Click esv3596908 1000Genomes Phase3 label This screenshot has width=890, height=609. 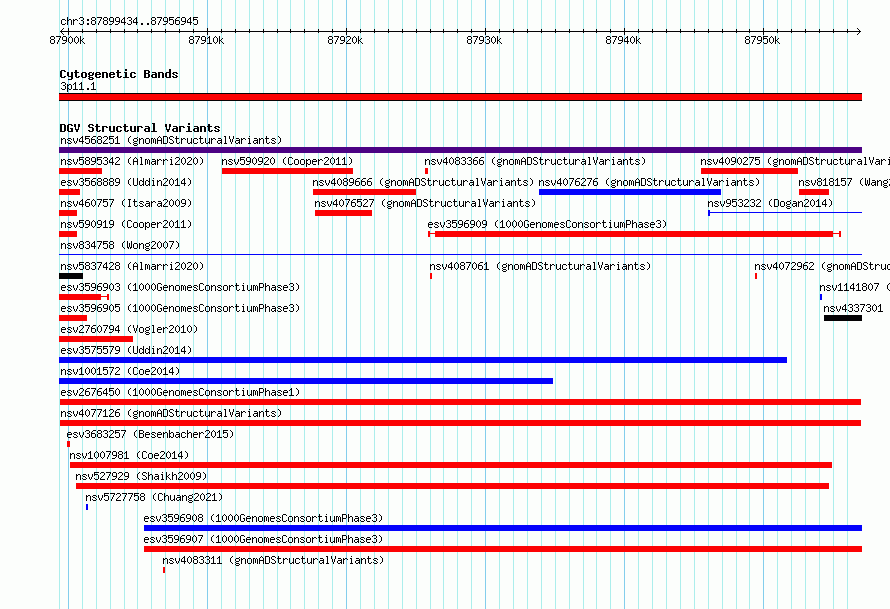pos(263,518)
